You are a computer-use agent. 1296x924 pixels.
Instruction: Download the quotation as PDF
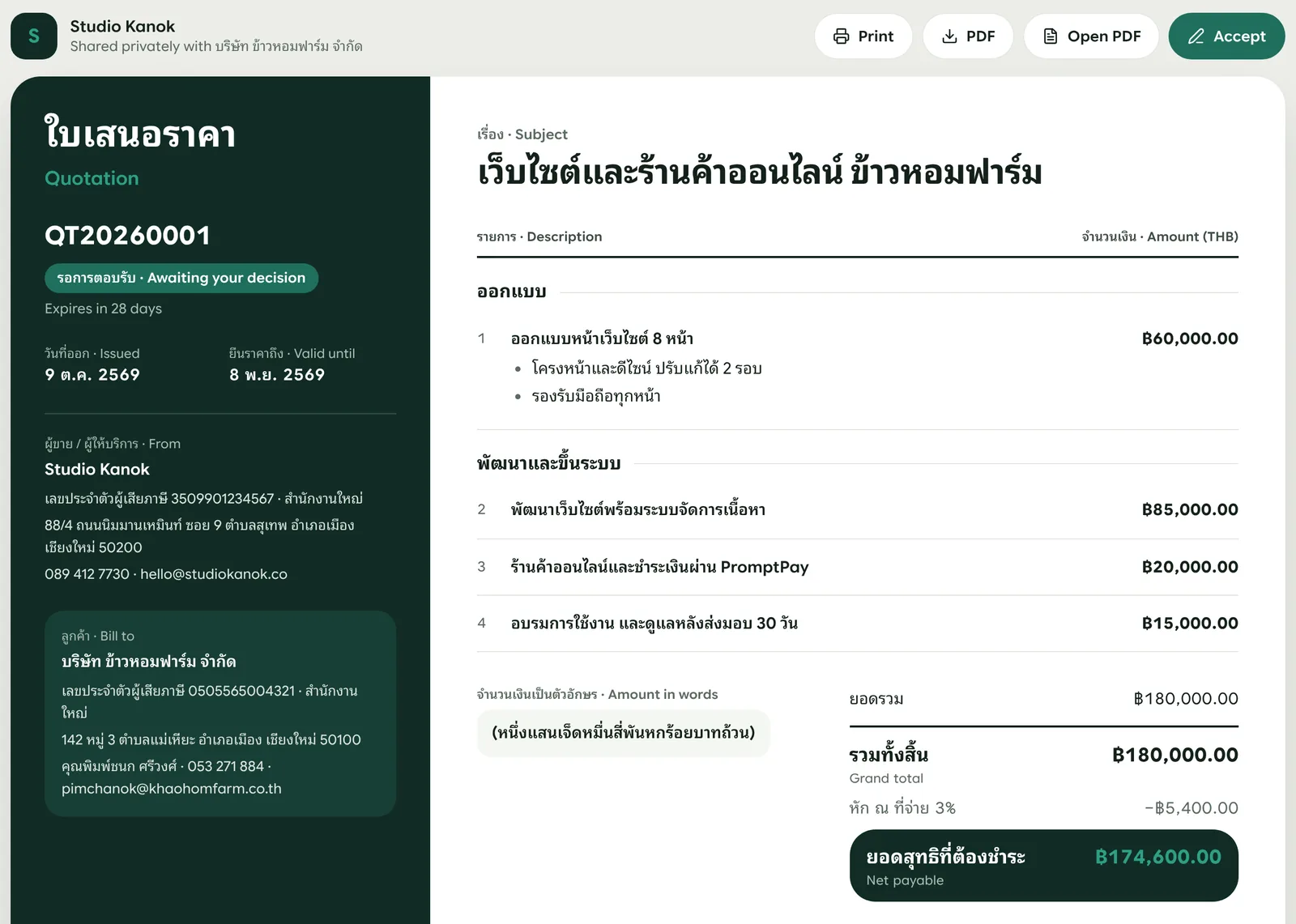click(x=968, y=36)
